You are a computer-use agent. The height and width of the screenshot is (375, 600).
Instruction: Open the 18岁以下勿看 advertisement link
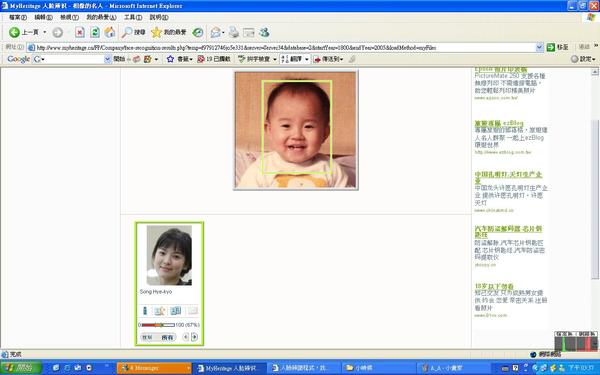click(494, 286)
